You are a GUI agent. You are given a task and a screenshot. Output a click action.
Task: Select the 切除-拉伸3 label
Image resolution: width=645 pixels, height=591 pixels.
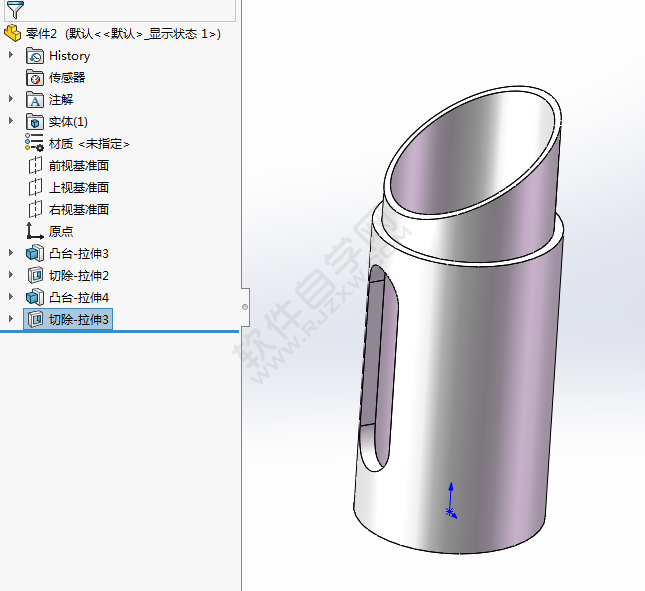click(79, 319)
